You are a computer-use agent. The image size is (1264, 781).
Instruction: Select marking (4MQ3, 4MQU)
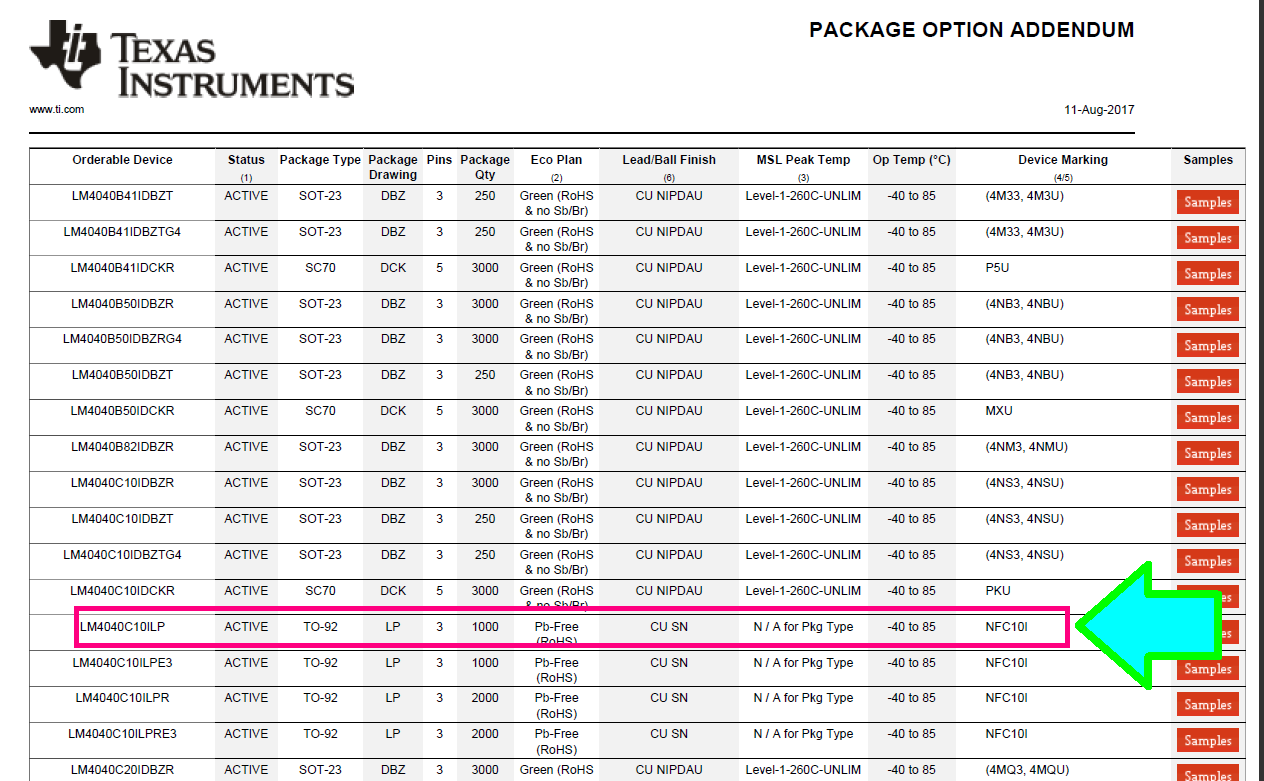pos(1026,770)
